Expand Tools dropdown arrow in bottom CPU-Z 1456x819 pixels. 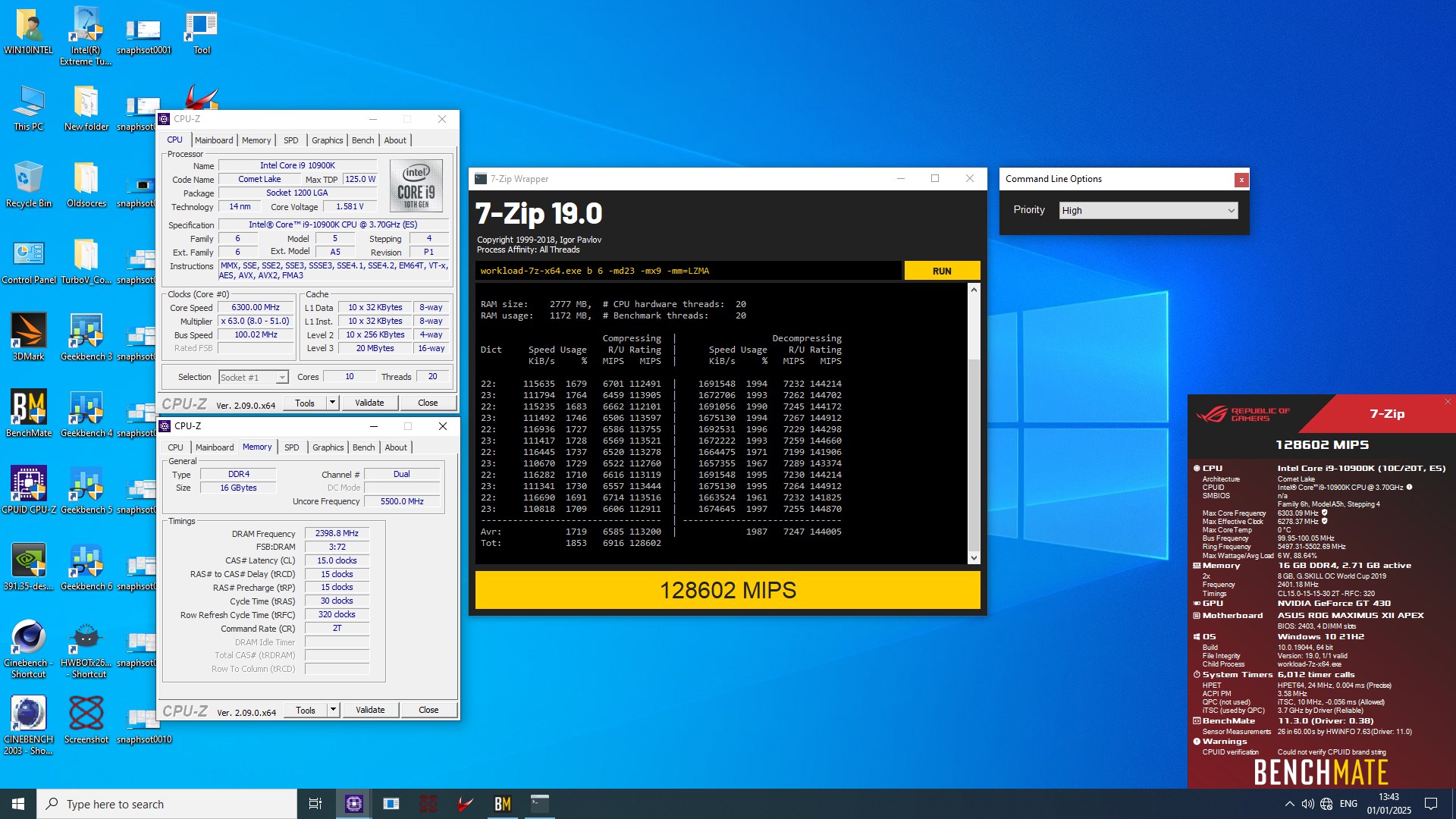[x=333, y=710]
